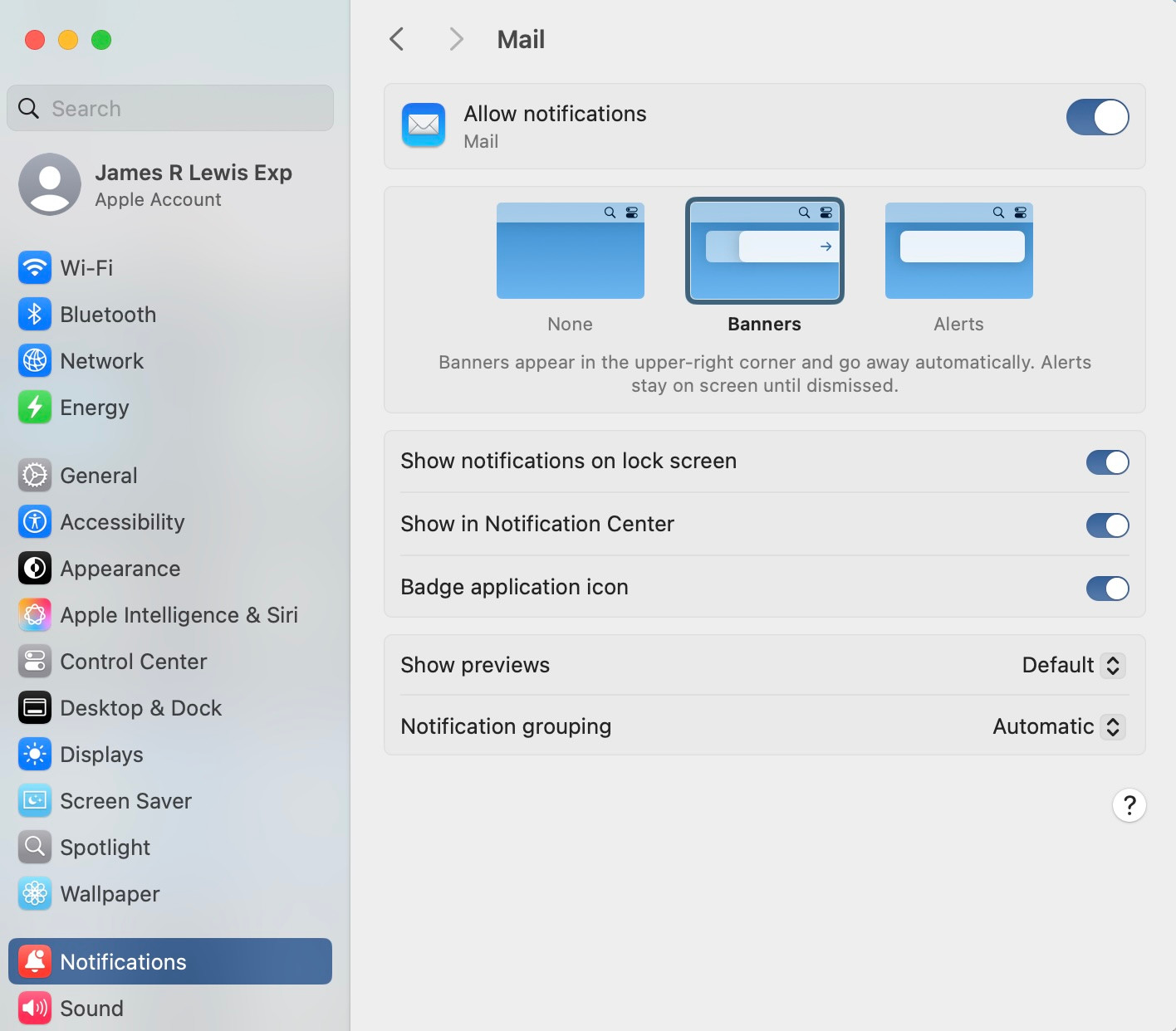Select Notifications in the sidebar
The width and height of the screenshot is (1176, 1031).
(170, 961)
